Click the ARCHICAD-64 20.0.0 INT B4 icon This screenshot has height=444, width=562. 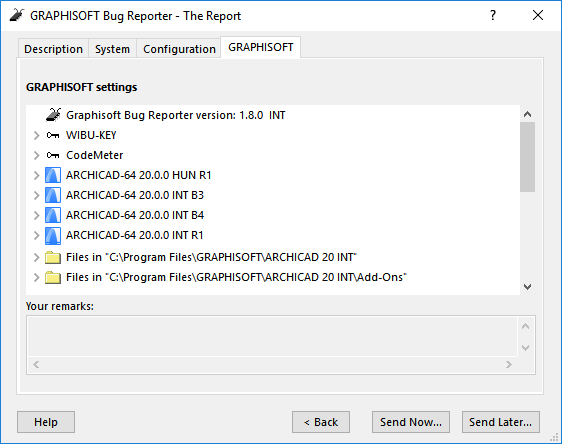tap(53, 215)
